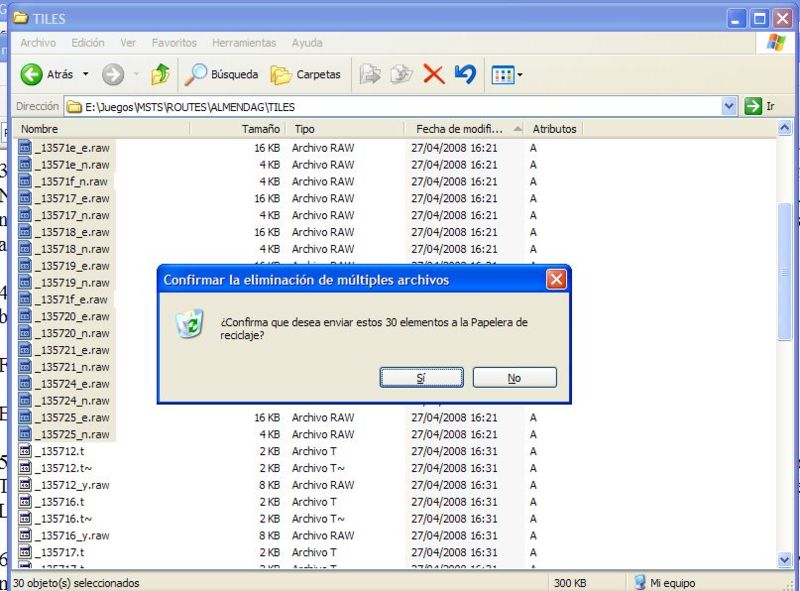Sort by the Nombre column header
This screenshot has height=591, width=800.
[45, 128]
